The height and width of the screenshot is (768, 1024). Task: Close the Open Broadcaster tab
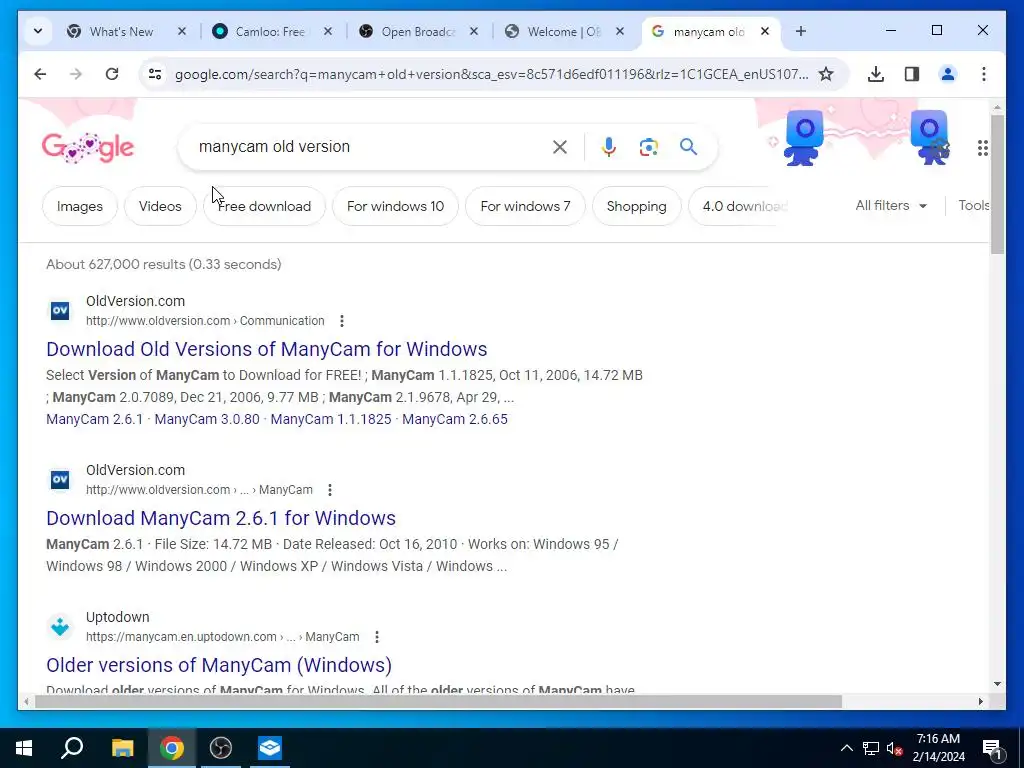[x=474, y=31]
